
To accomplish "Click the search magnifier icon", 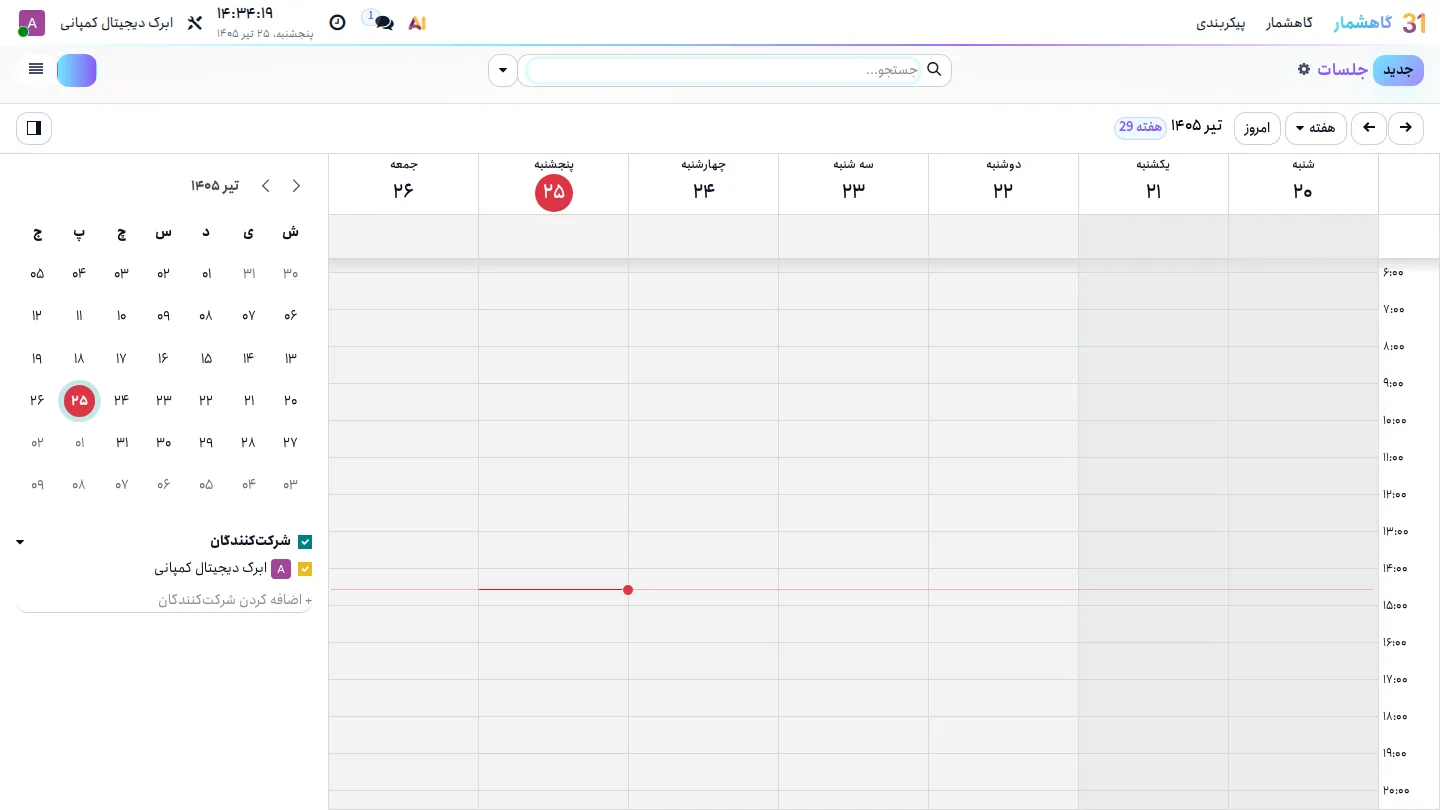I will [x=935, y=70].
